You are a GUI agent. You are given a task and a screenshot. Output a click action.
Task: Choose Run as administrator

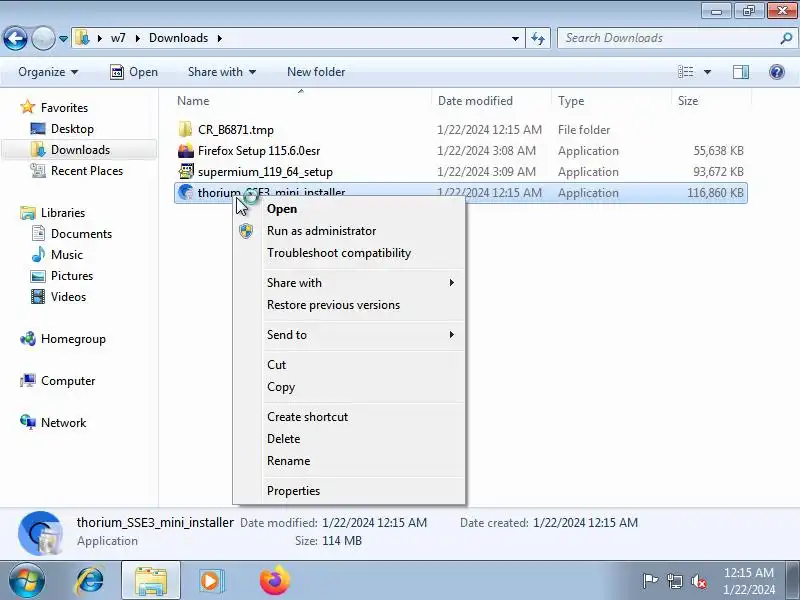(x=321, y=231)
